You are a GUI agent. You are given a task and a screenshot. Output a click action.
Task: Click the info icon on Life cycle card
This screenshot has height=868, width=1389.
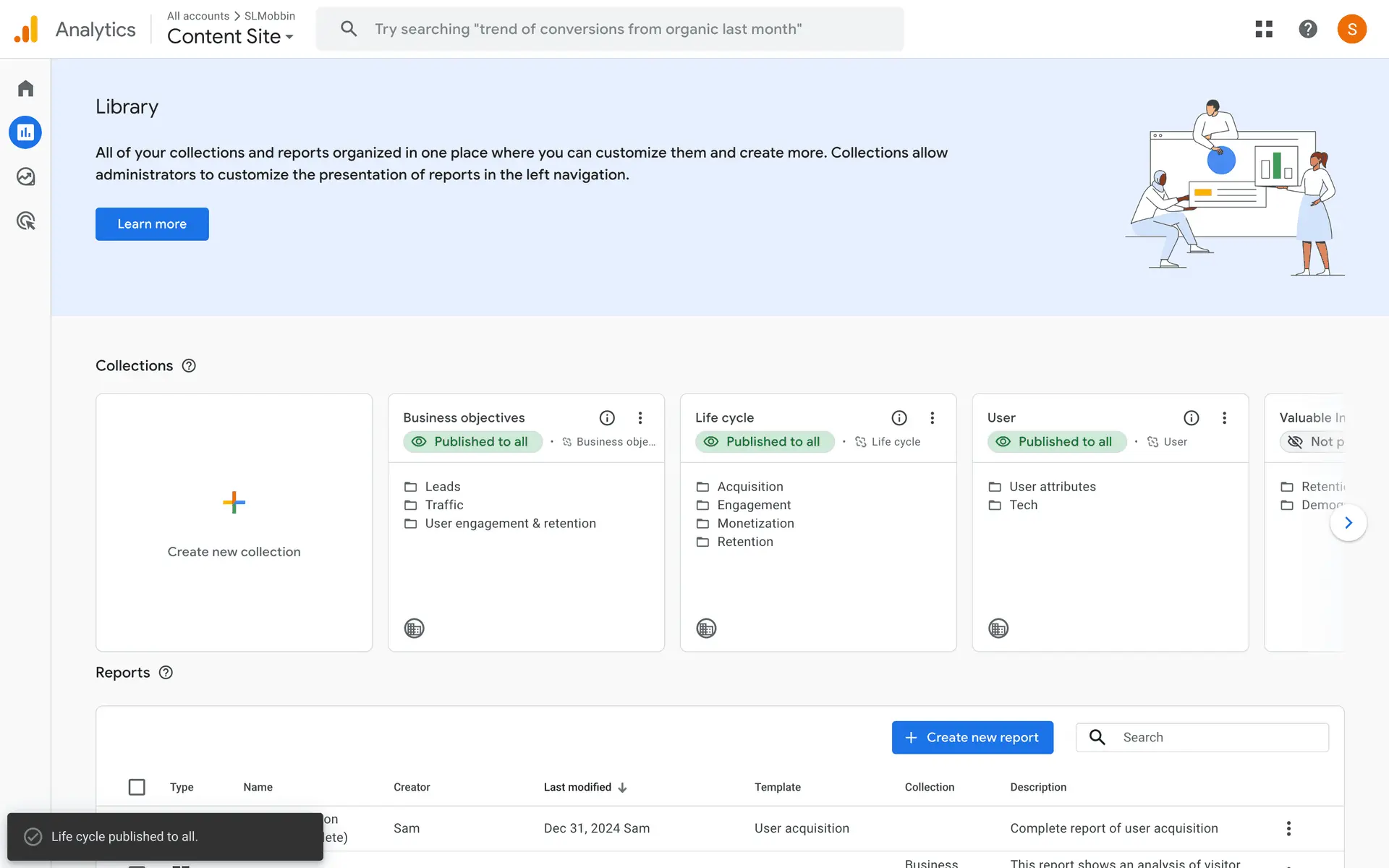(x=899, y=418)
